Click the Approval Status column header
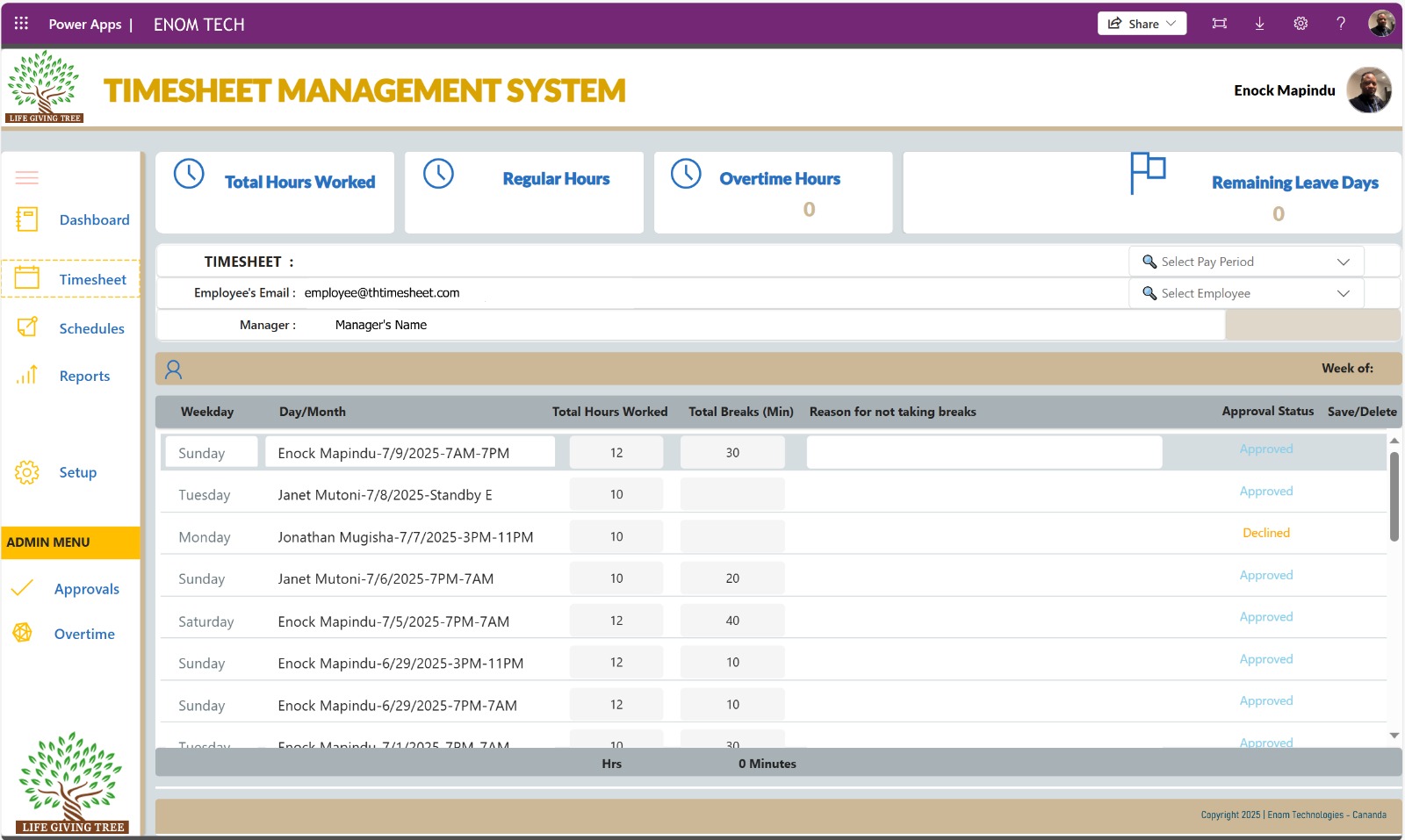Image resolution: width=1405 pixels, height=840 pixels. click(1268, 411)
